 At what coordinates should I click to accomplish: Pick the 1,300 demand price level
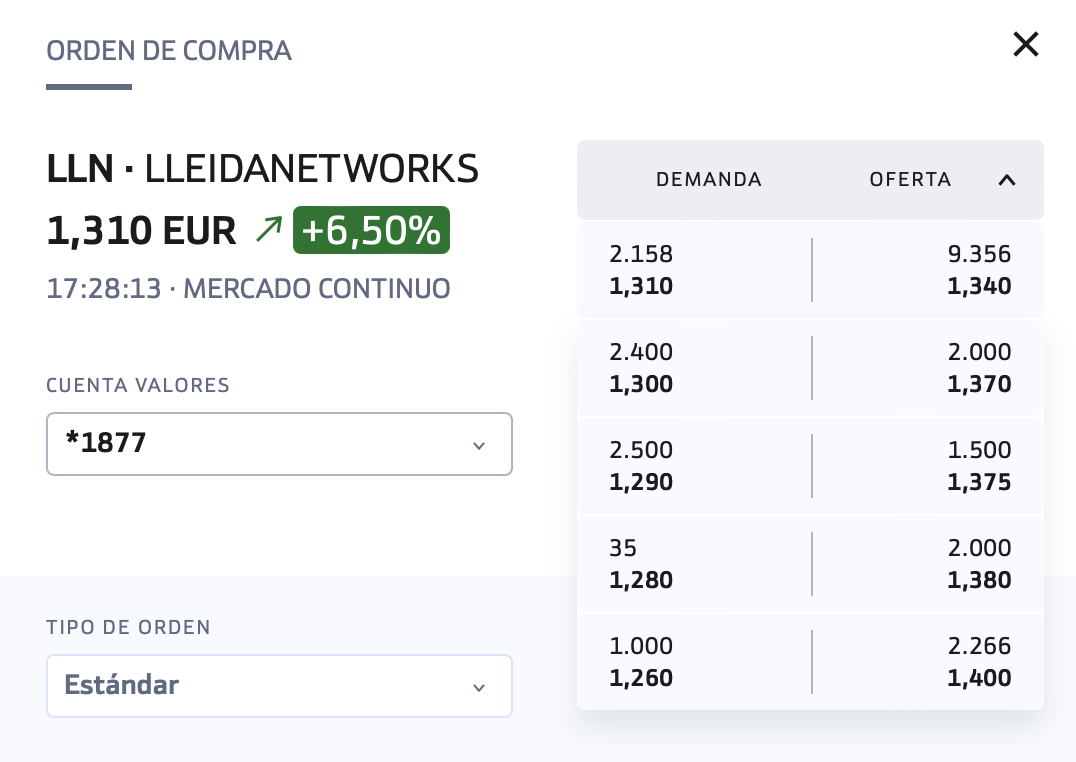tap(694, 368)
